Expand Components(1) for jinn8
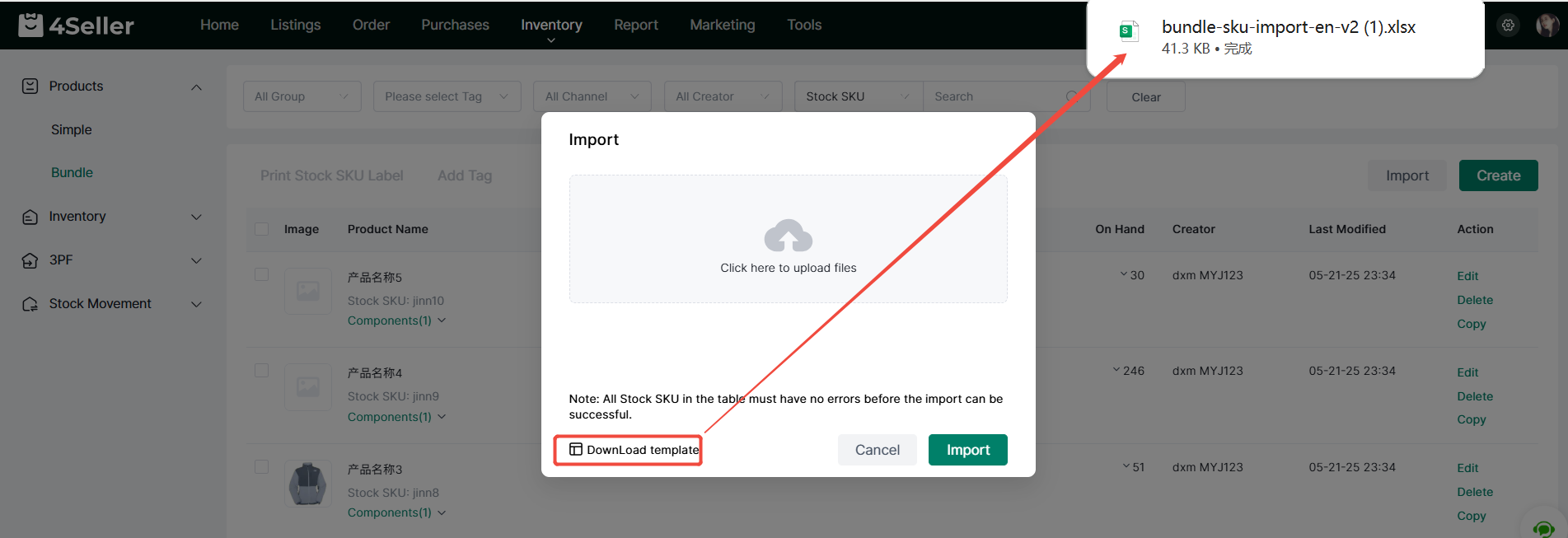Viewport: 1568px width, 538px height. point(396,512)
